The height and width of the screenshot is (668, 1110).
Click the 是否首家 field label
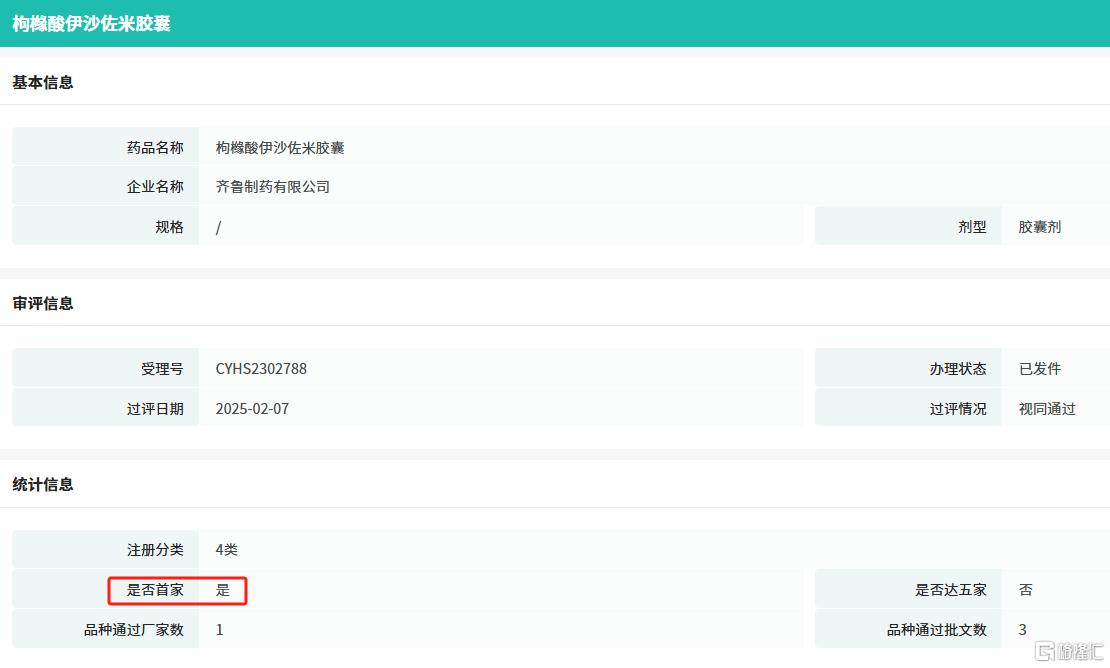[x=155, y=589]
